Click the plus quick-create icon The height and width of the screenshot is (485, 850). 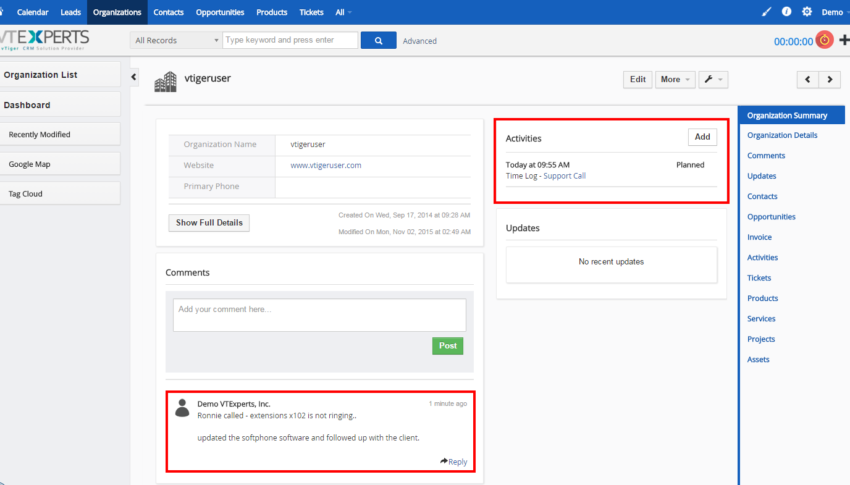(x=844, y=40)
